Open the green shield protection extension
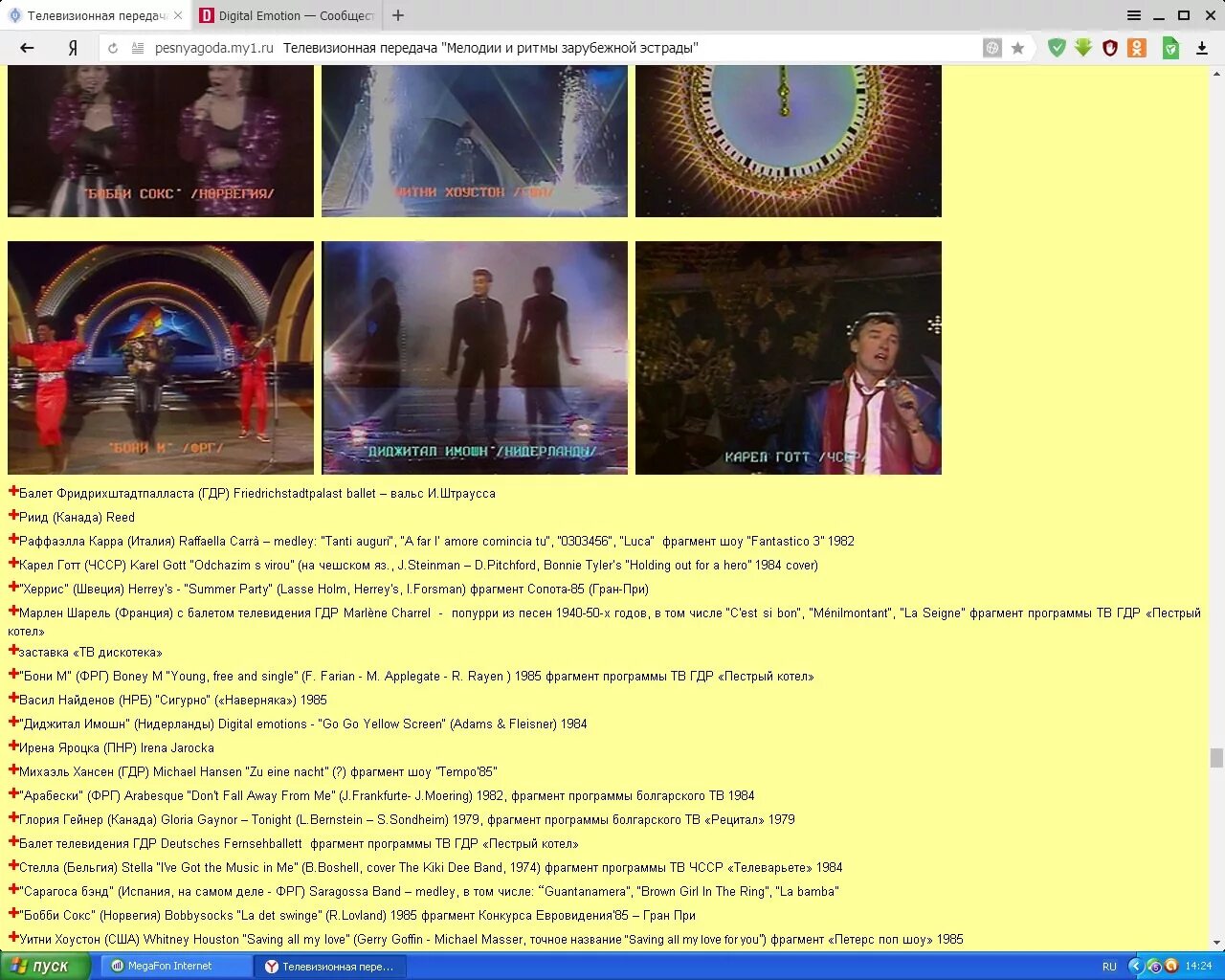Image resolution: width=1225 pixels, height=980 pixels. point(1057,48)
